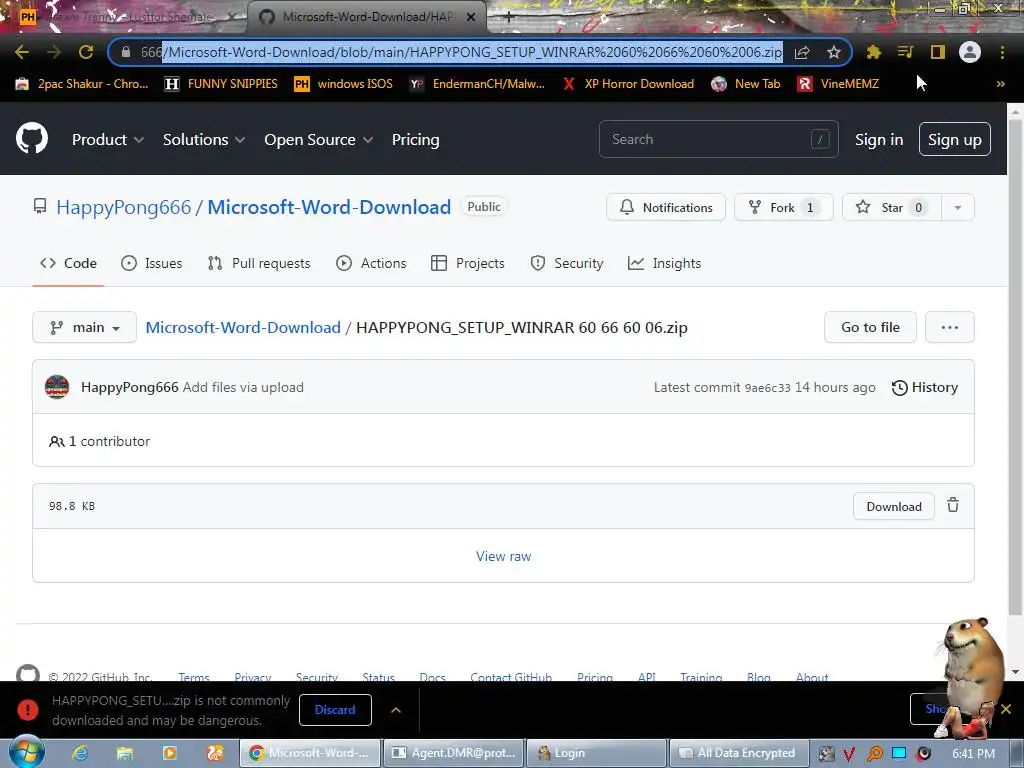Open the HappyPong666 owner profile link
The height and width of the screenshot is (768, 1024).
pos(123,207)
